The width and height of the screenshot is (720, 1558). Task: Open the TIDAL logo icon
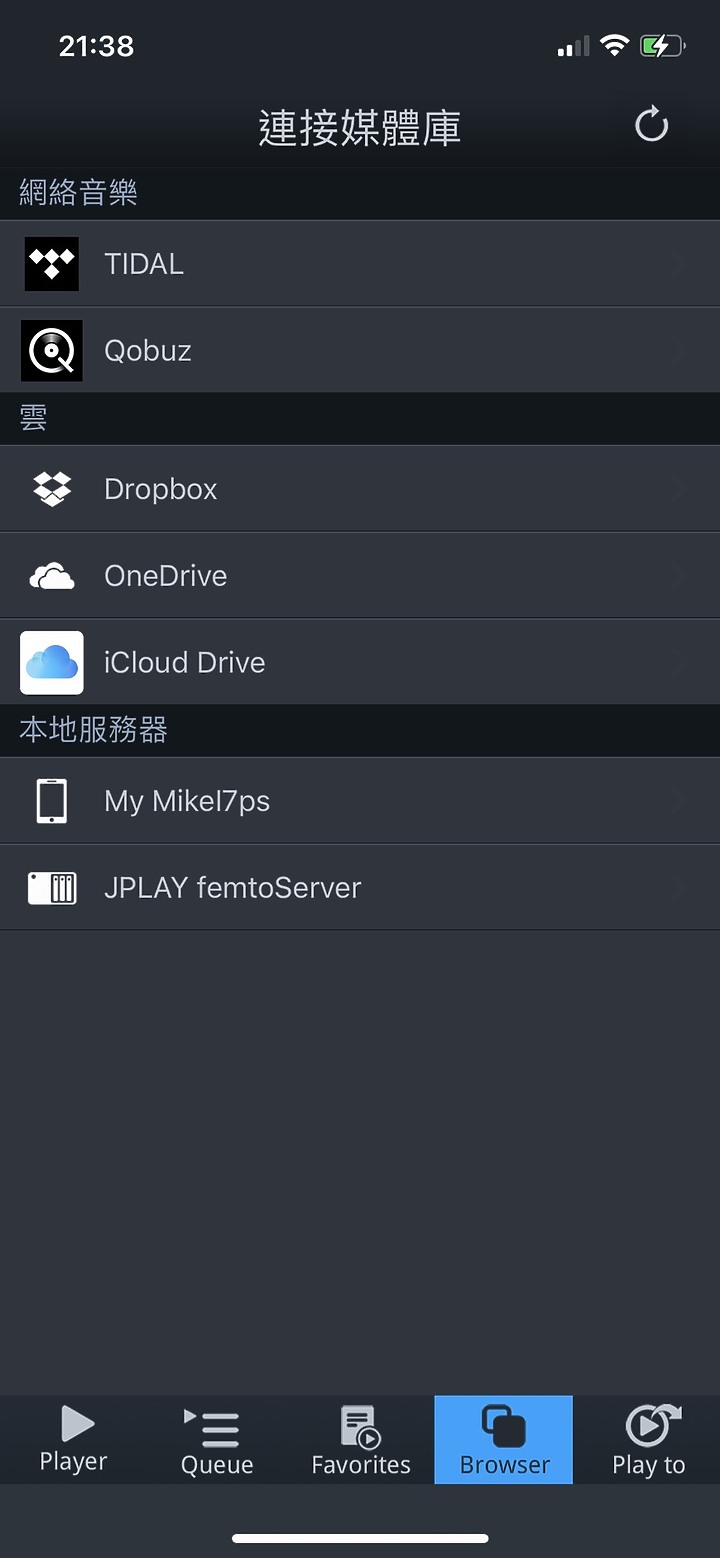click(52, 264)
